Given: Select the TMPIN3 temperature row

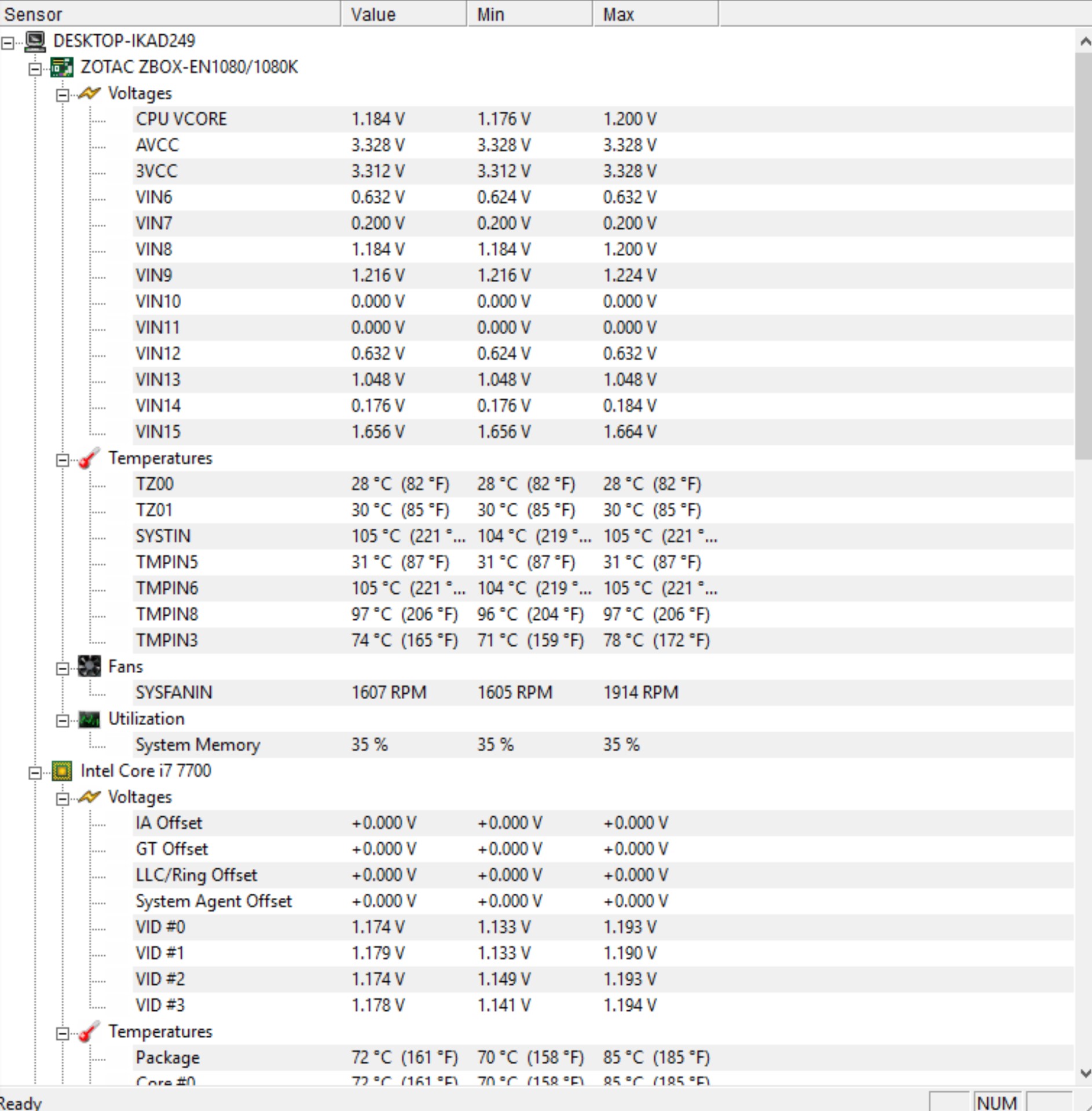Looking at the screenshot, I should click(603, 641).
